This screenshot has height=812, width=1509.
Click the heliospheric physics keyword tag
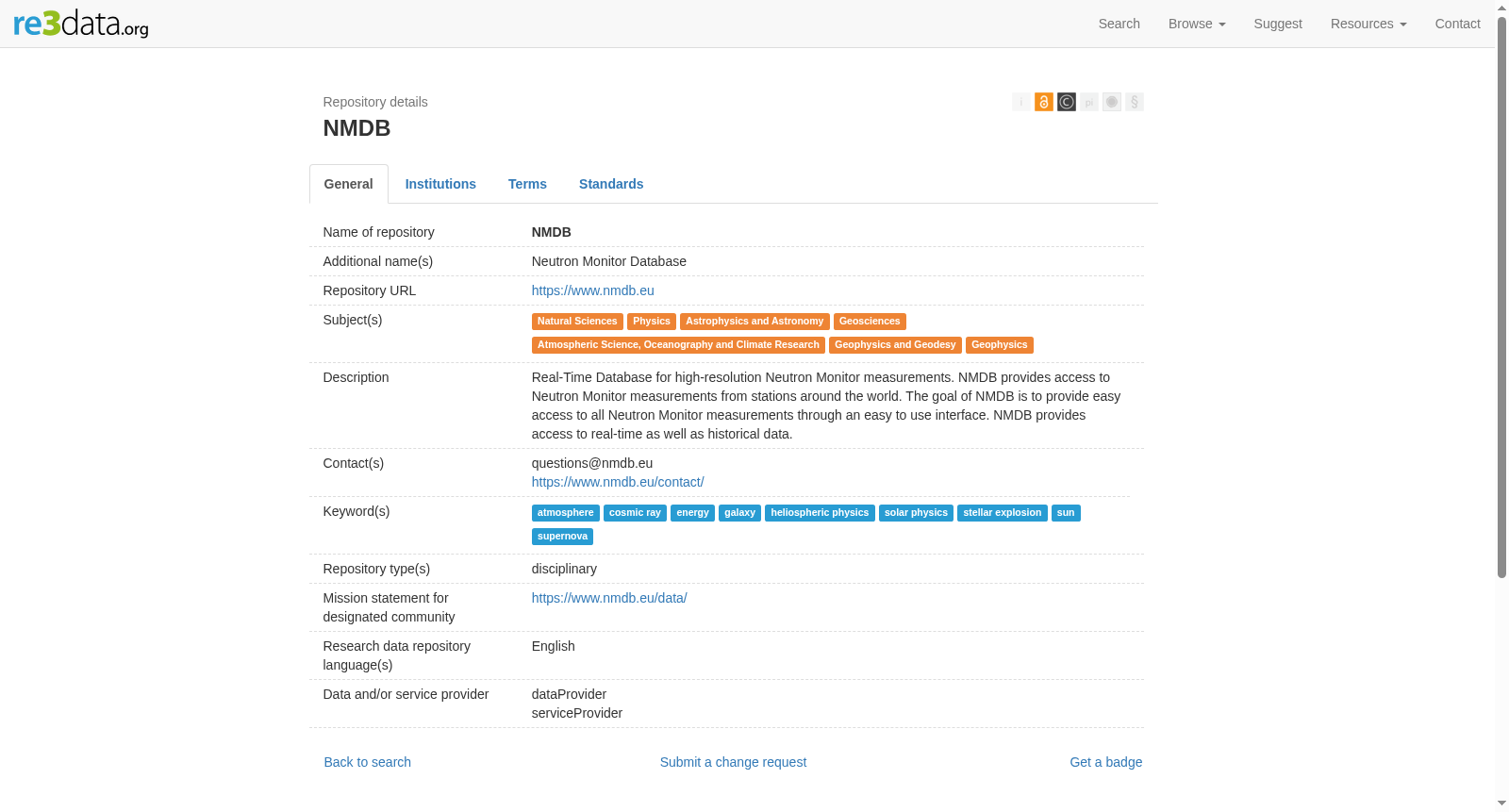tap(820, 513)
